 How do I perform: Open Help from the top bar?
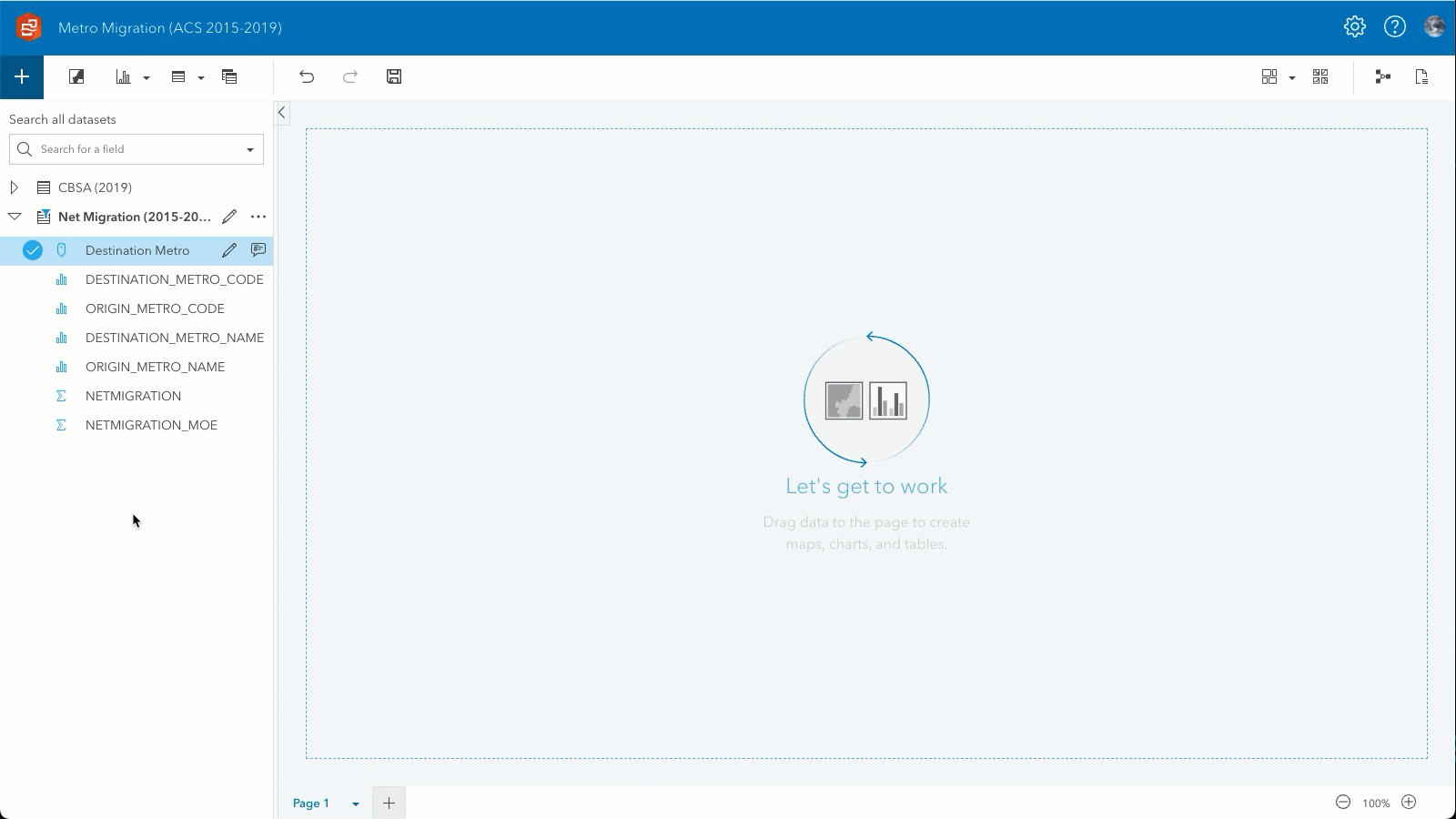pyautogui.click(x=1395, y=26)
